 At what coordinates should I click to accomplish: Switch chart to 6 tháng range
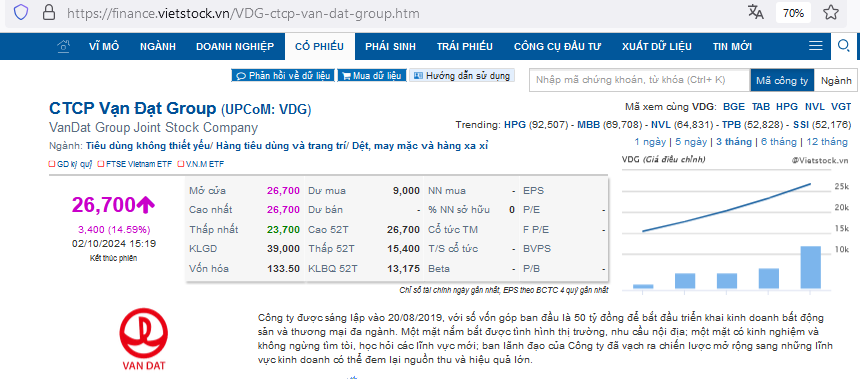pos(778,142)
